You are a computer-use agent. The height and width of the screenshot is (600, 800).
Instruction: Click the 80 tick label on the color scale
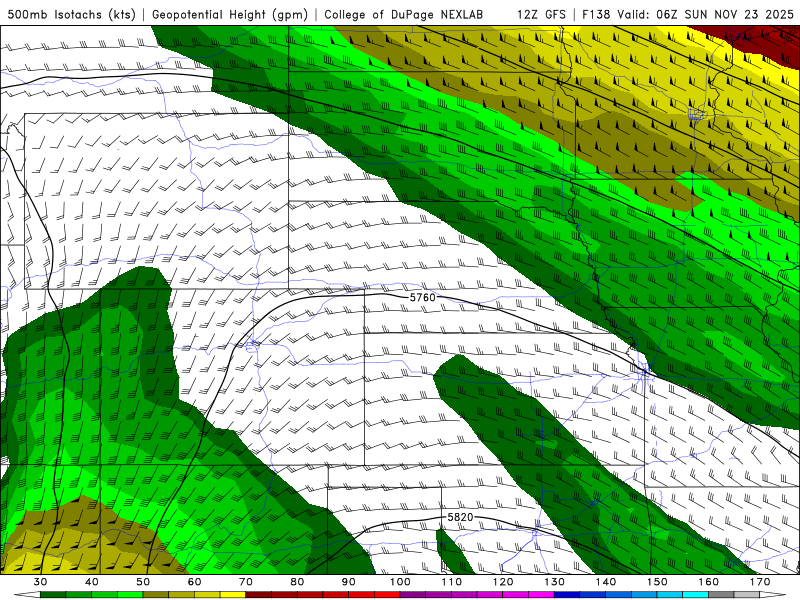pyautogui.click(x=297, y=582)
